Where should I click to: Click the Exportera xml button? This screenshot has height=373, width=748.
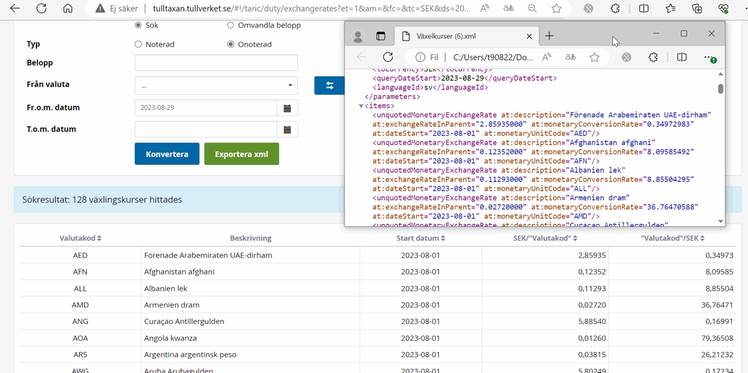[x=241, y=154]
